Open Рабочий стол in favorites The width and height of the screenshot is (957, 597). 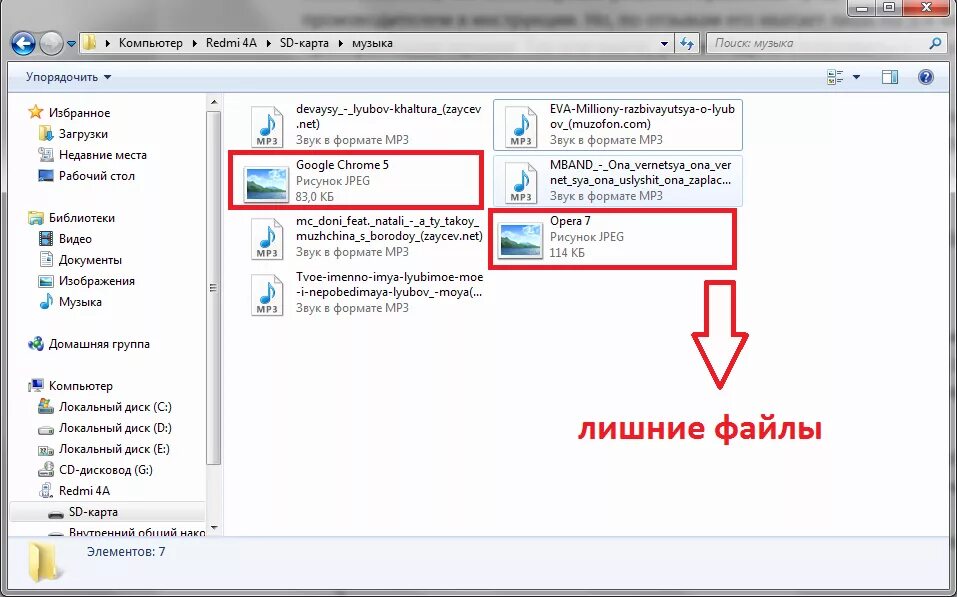[96, 176]
